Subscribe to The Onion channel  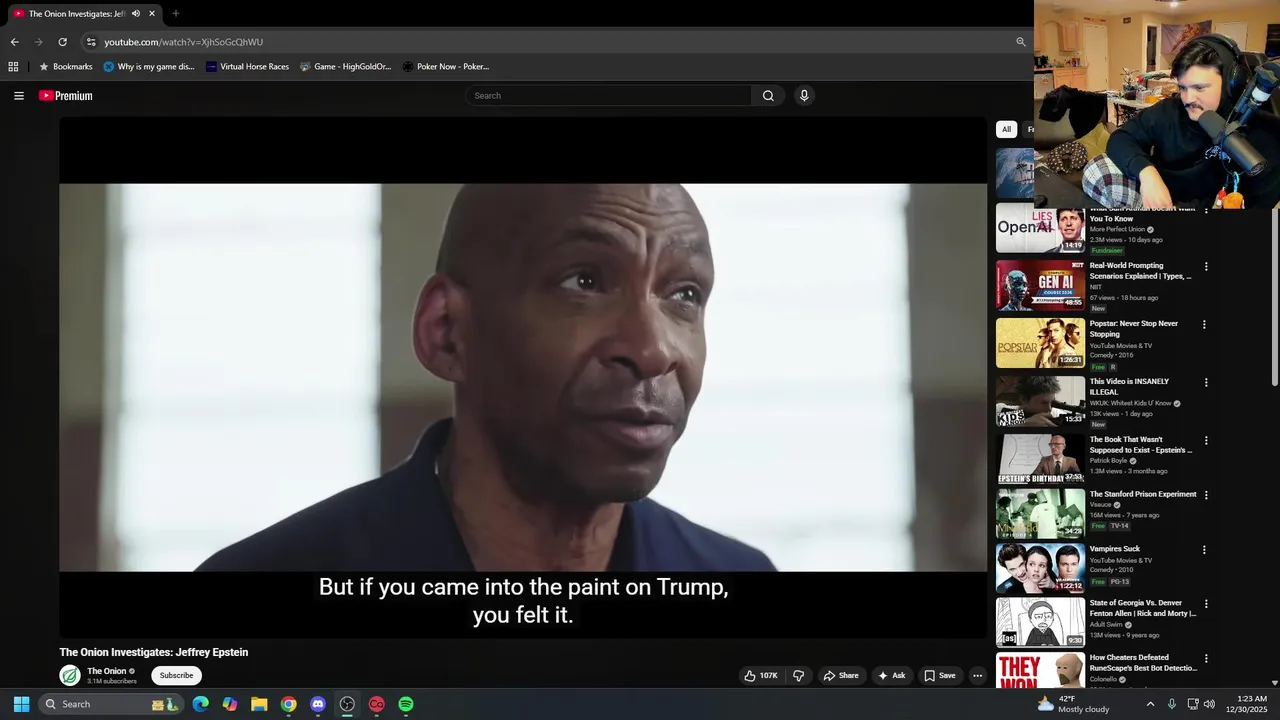pos(176,676)
